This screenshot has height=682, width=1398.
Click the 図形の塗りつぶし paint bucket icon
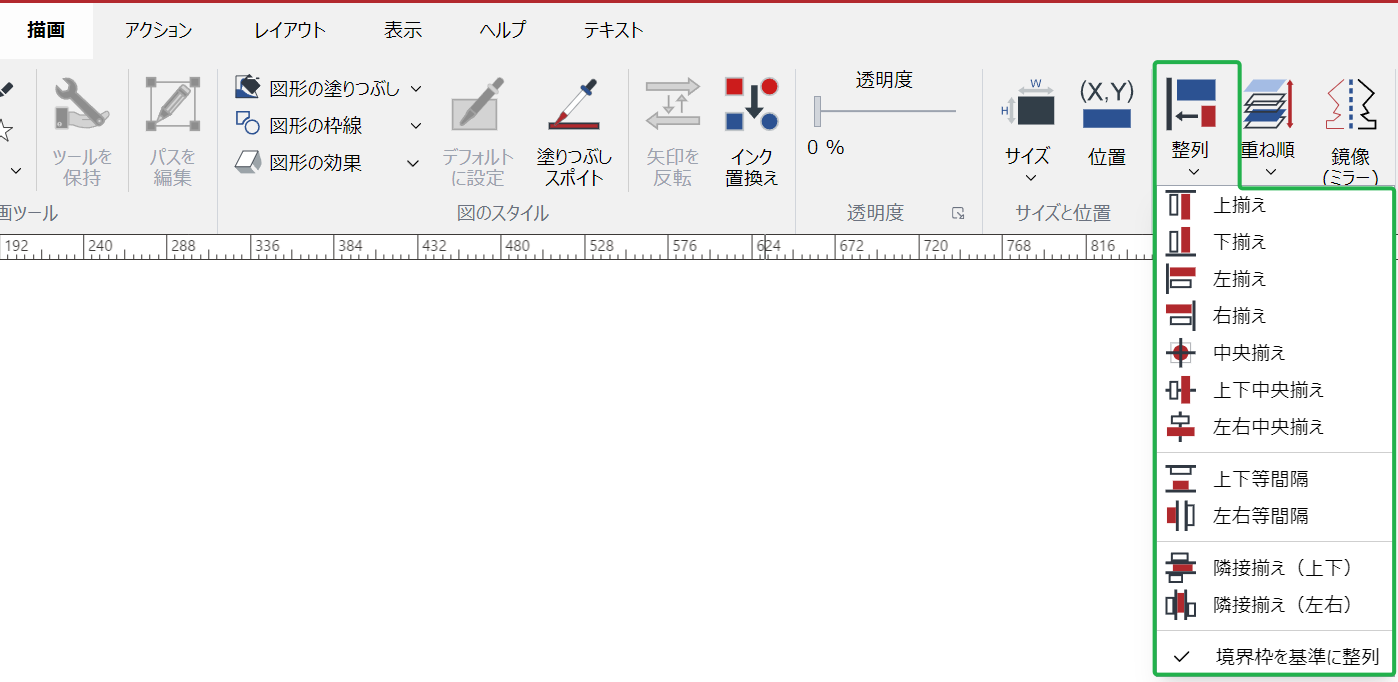[248, 88]
